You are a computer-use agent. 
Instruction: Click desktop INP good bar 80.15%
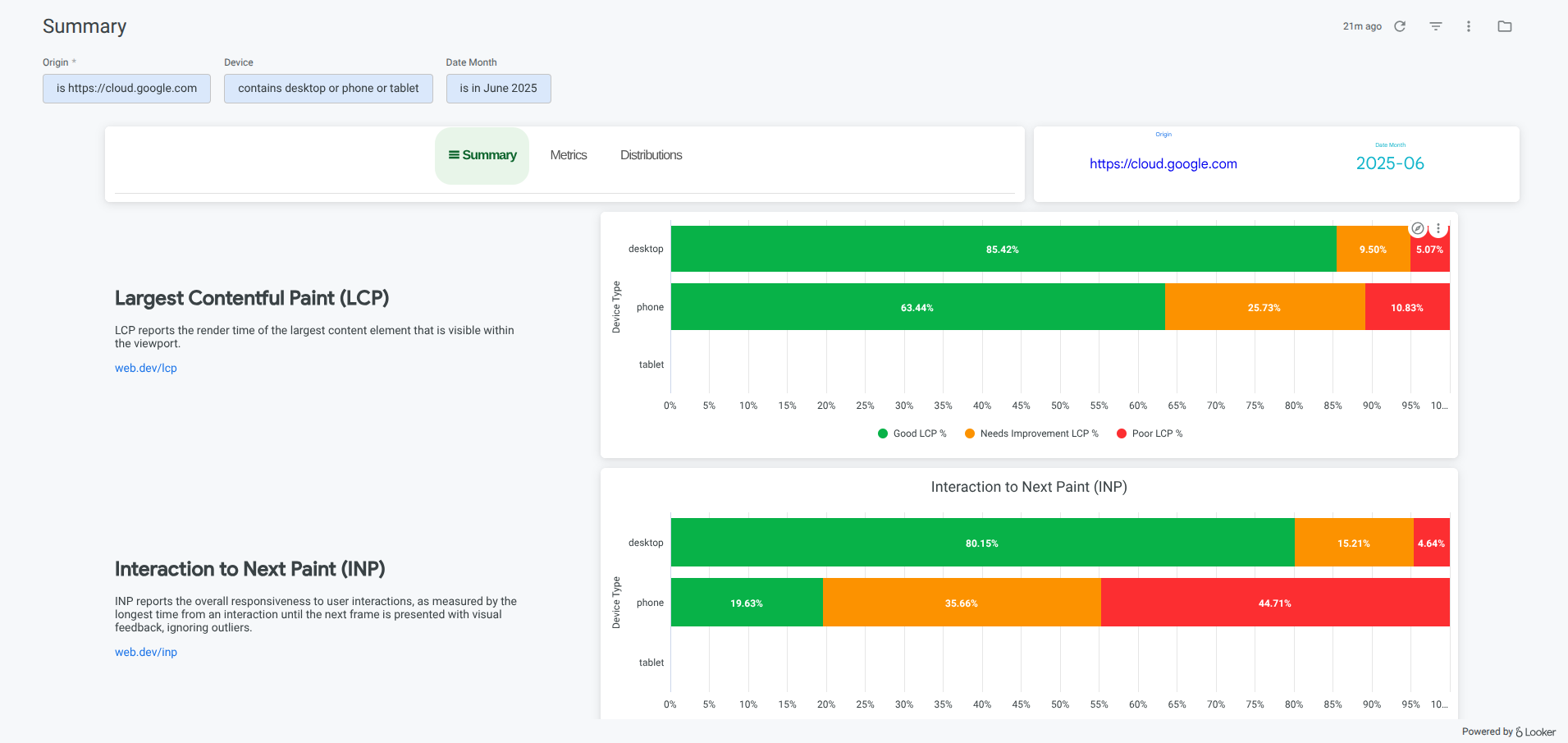point(983,543)
